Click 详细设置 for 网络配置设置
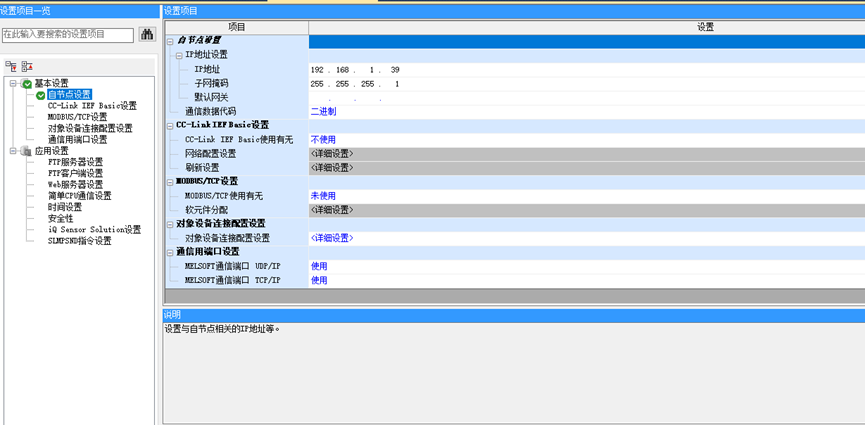Viewport: 865px width, 425px height. (332, 154)
